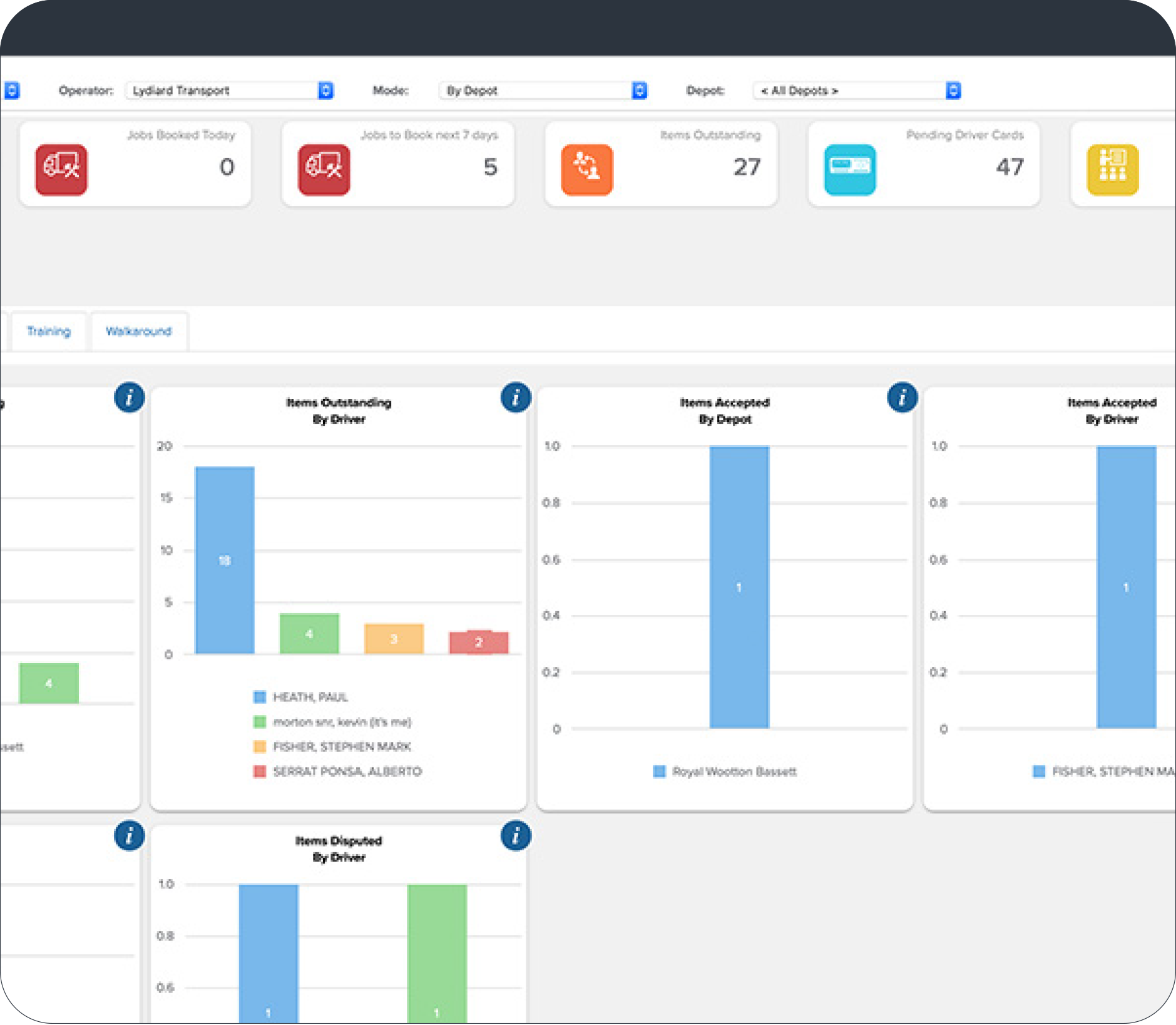Click the Items Outstanding count 27
This screenshot has height=1025, width=1176.
tap(747, 167)
